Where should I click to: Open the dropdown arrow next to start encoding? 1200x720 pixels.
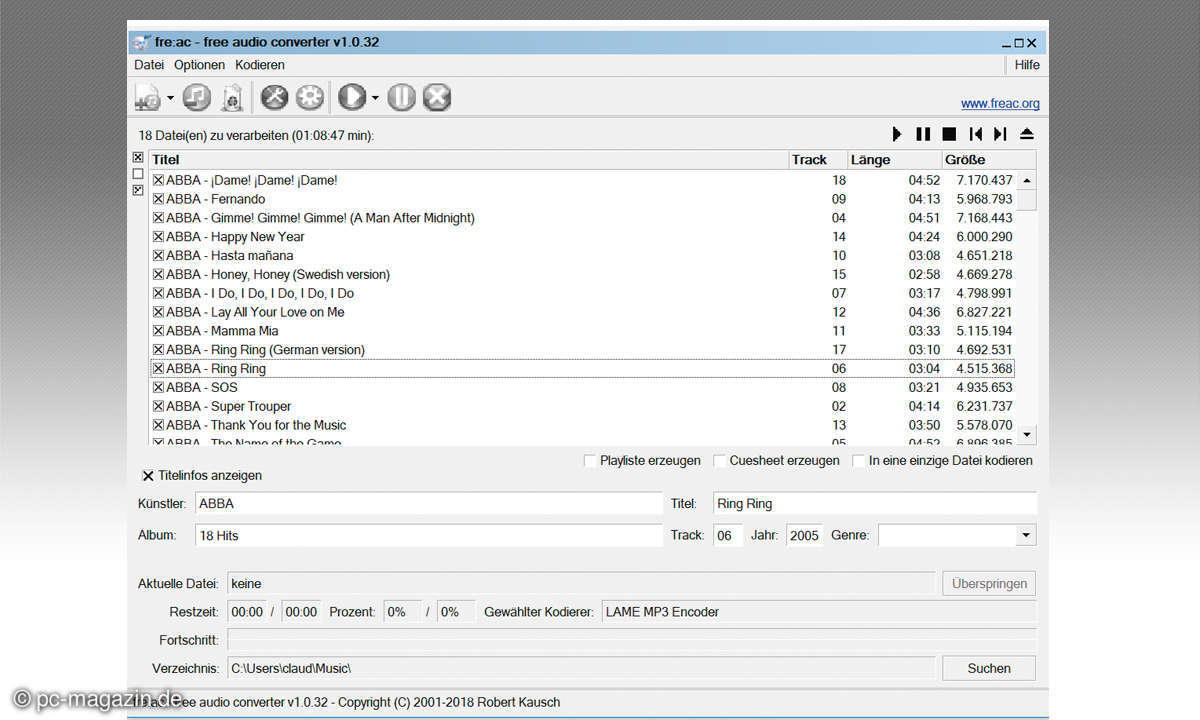(375, 98)
